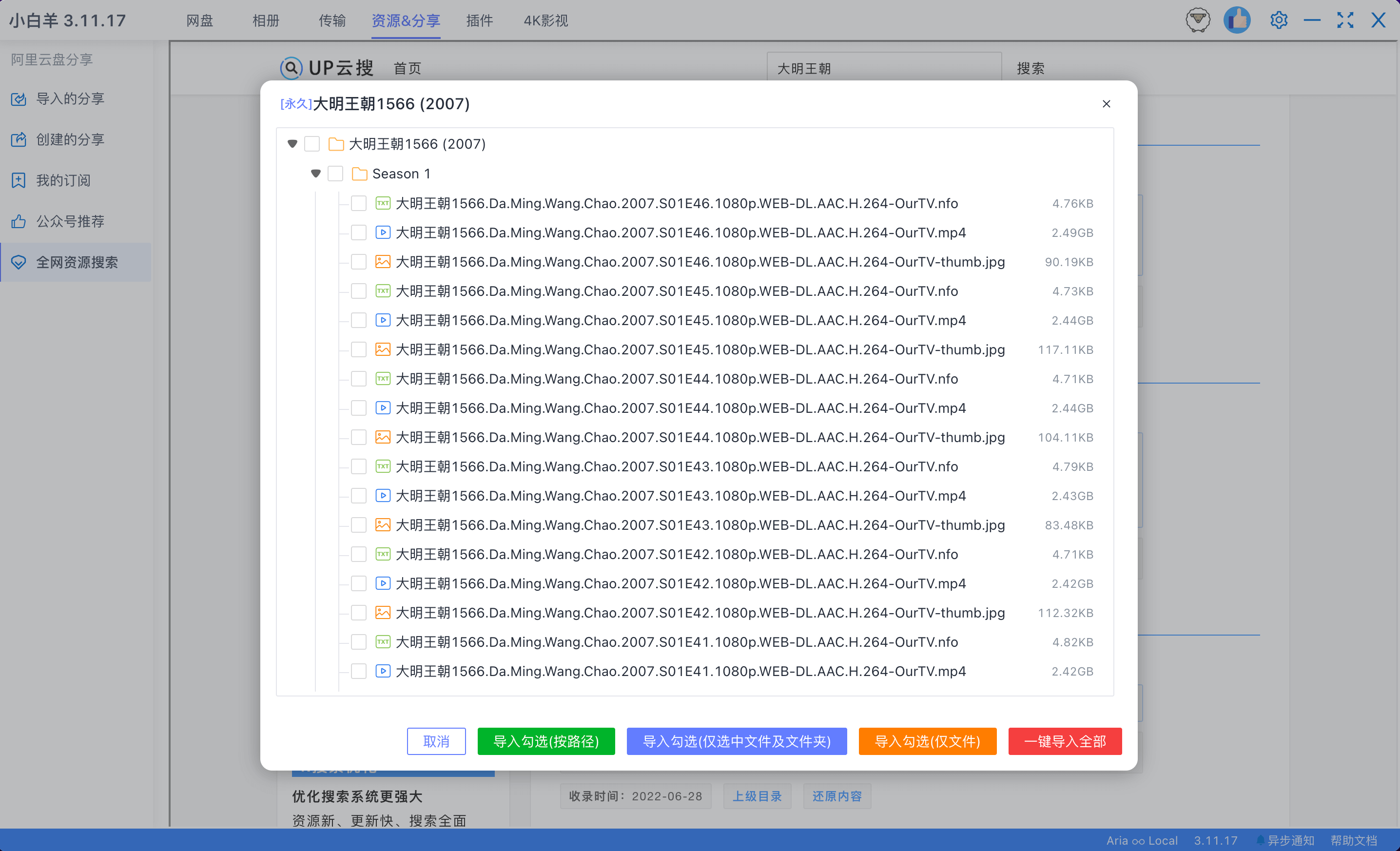Click the image icon of S01E44 thumb.jpg
This screenshot has width=1400, height=851.
pyautogui.click(x=383, y=437)
